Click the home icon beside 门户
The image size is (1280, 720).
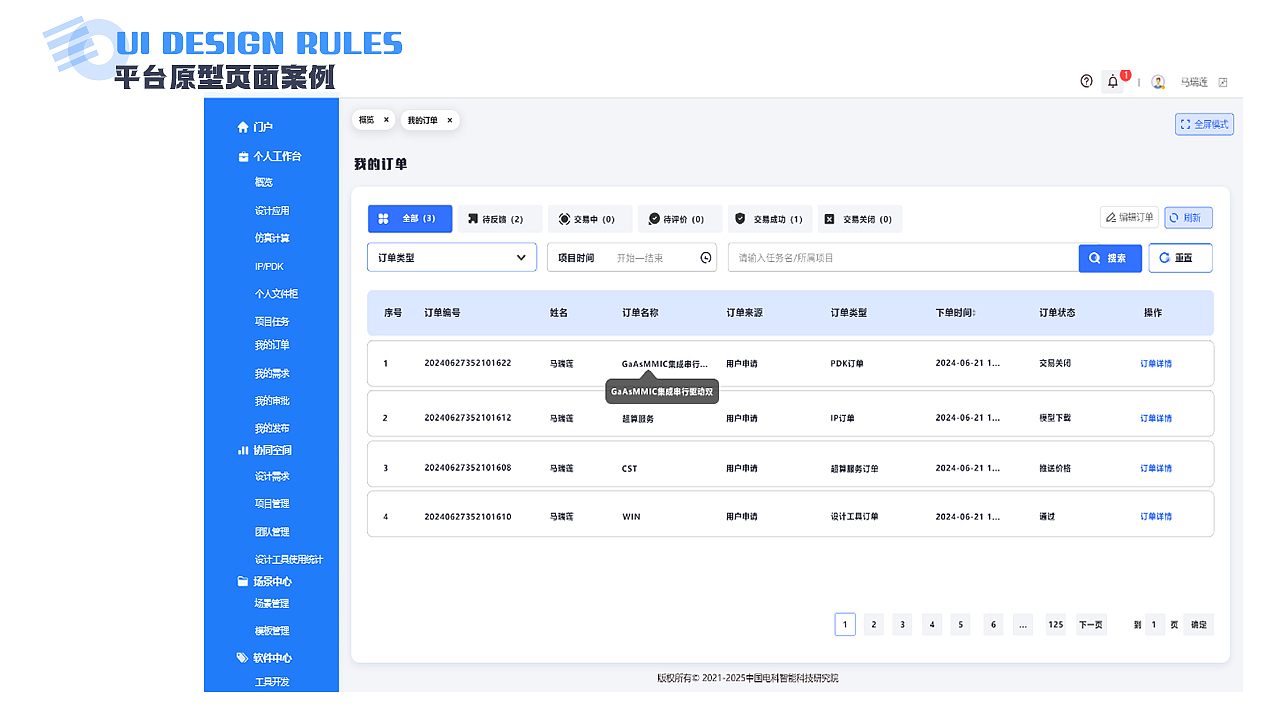tap(242, 127)
